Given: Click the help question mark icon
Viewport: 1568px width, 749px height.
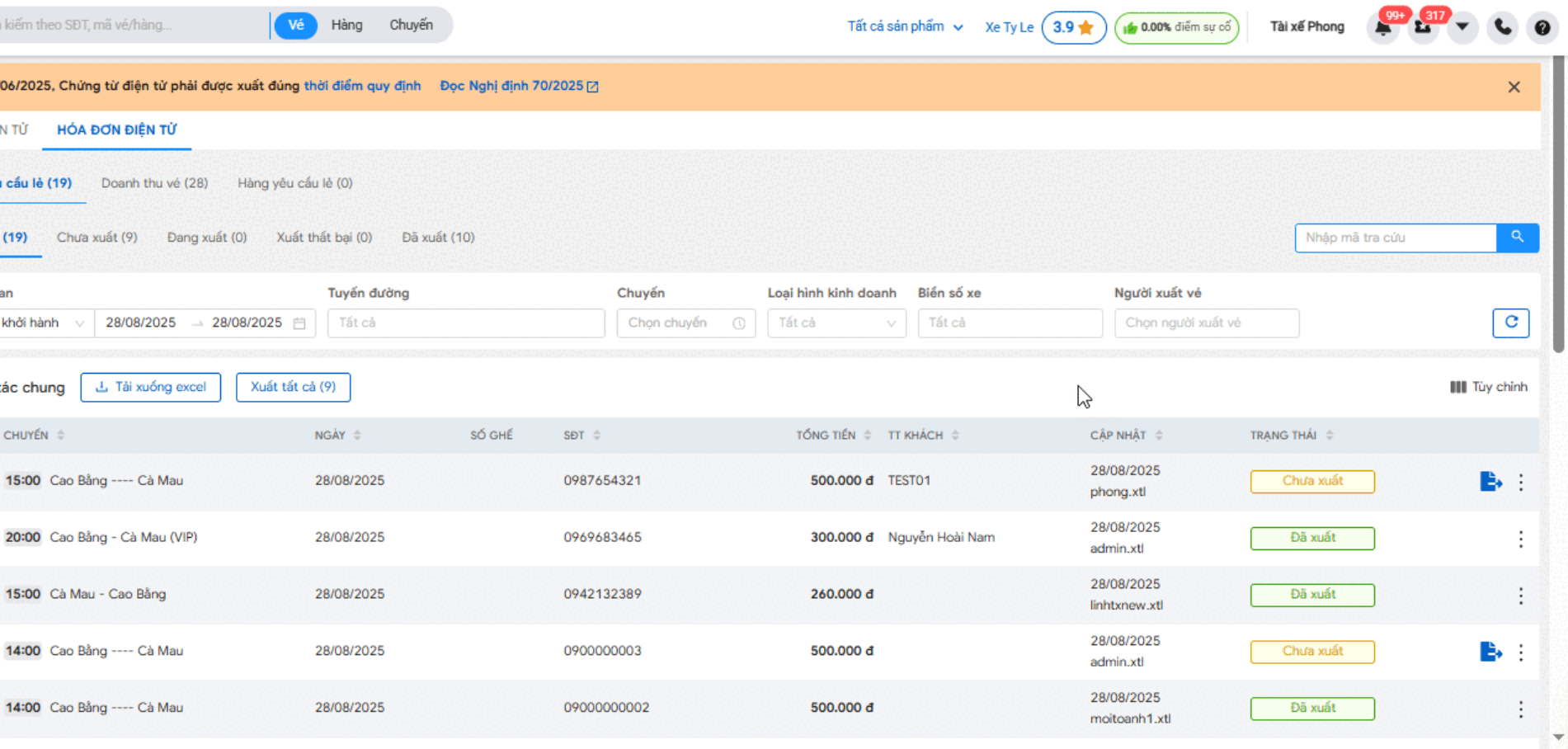Looking at the screenshot, I should tap(1542, 27).
